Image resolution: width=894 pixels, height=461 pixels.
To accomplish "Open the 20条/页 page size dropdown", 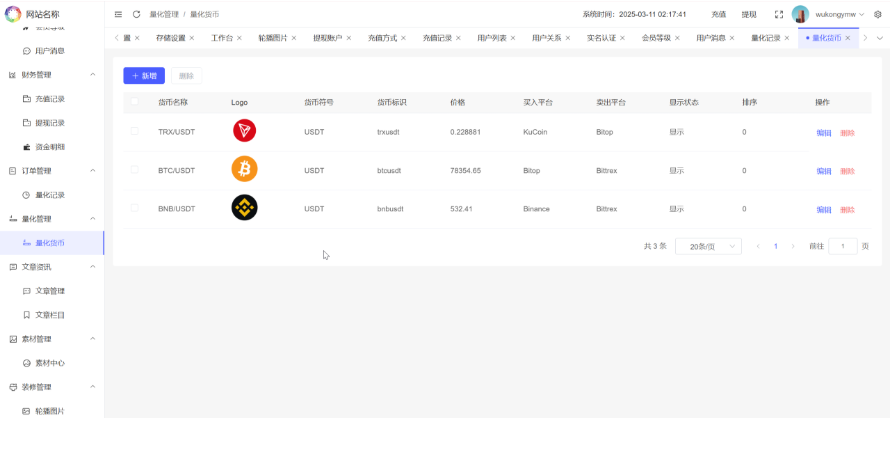I will pos(708,246).
